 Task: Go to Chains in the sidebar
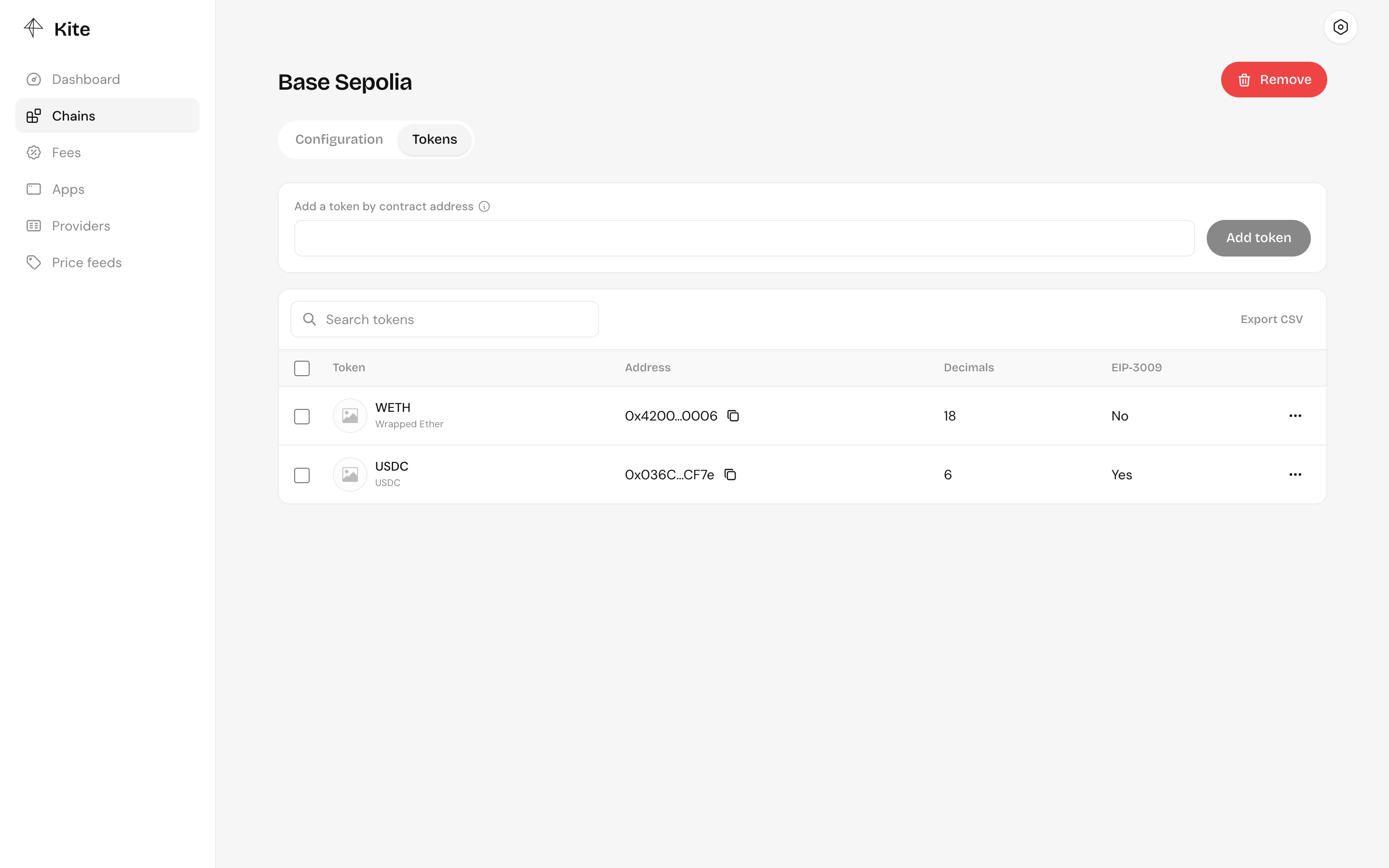coord(108,116)
